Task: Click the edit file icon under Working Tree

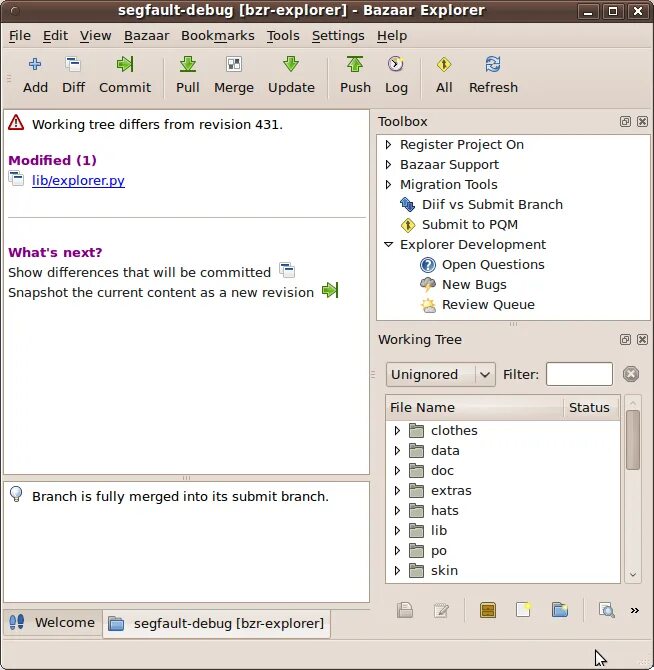Action: [441, 610]
